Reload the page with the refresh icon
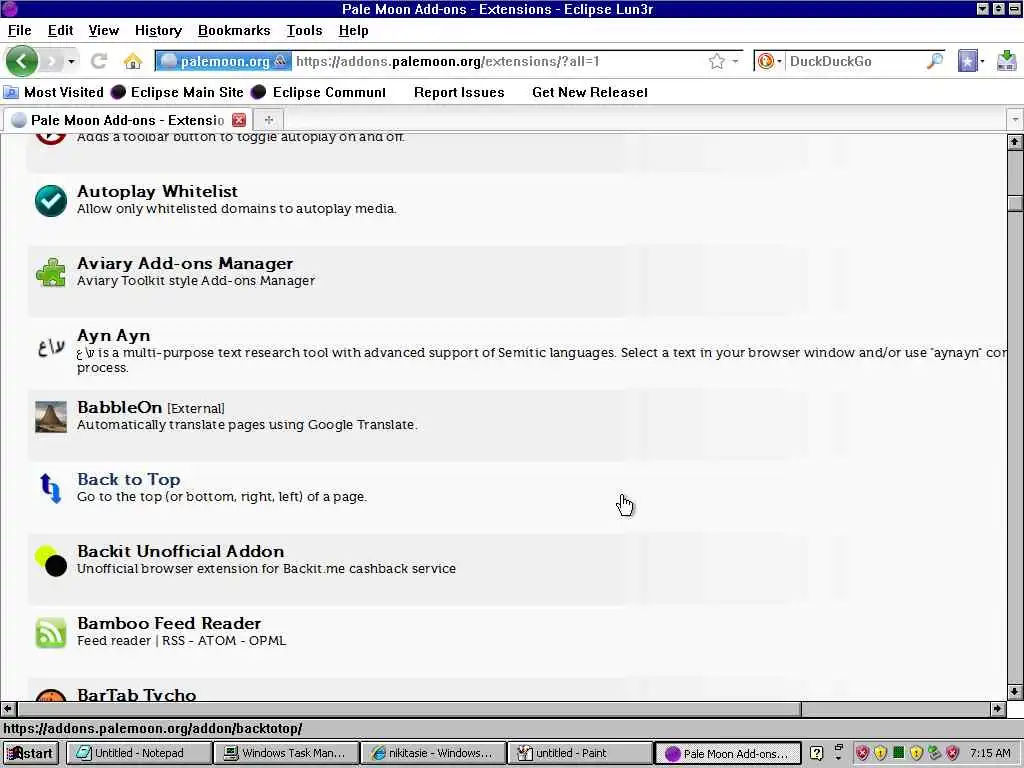Image resolution: width=1024 pixels, height=768 pixels. pos(99,61)
